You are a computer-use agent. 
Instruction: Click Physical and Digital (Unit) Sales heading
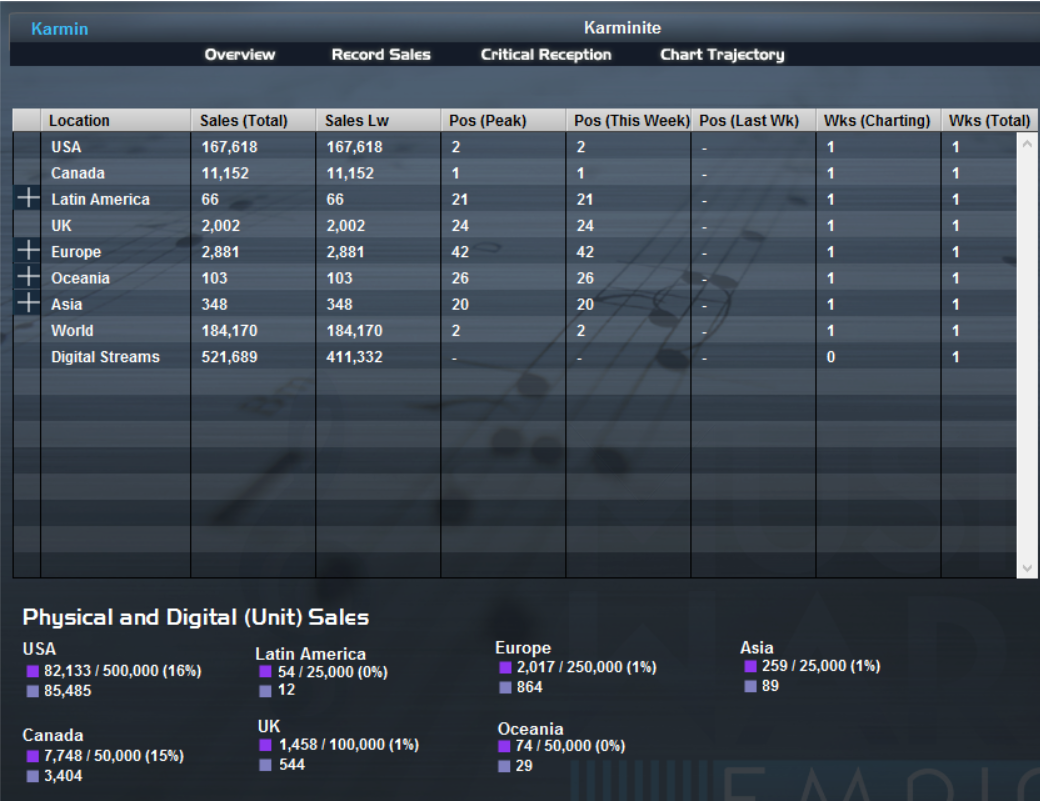coord(196,617)
